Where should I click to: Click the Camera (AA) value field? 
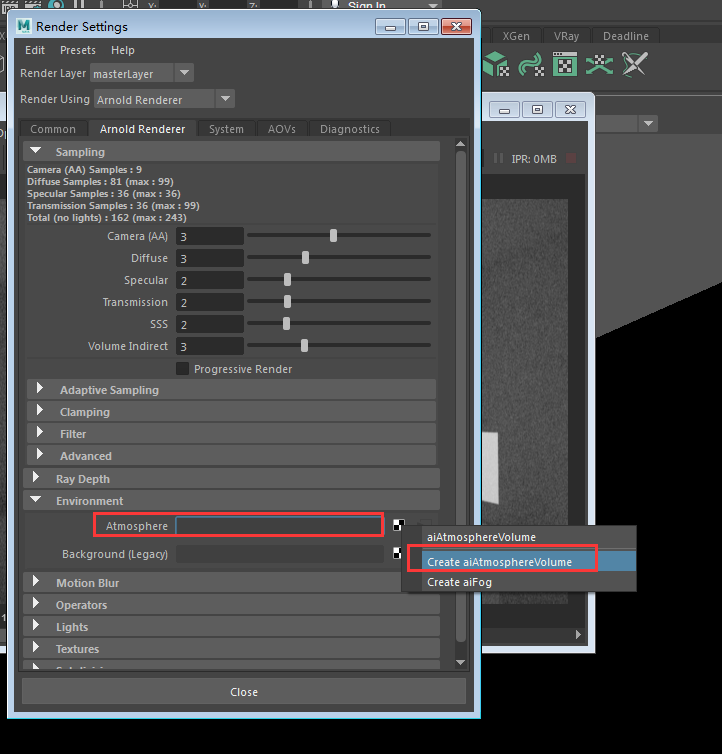(x=210, y=237)
